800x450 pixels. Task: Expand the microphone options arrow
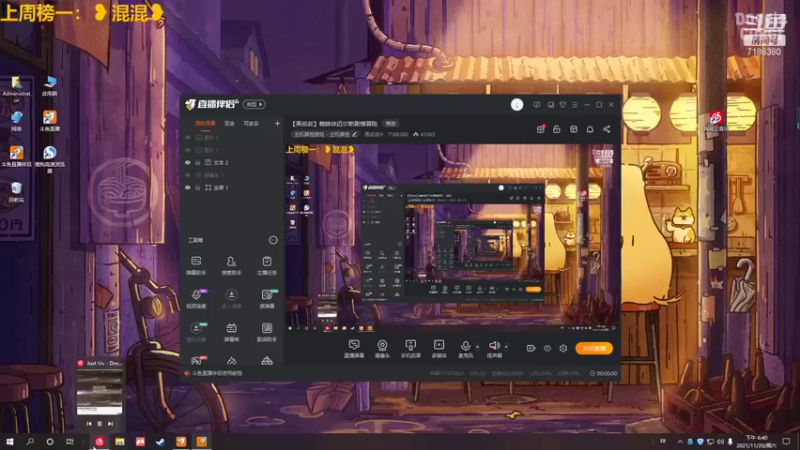478,346
